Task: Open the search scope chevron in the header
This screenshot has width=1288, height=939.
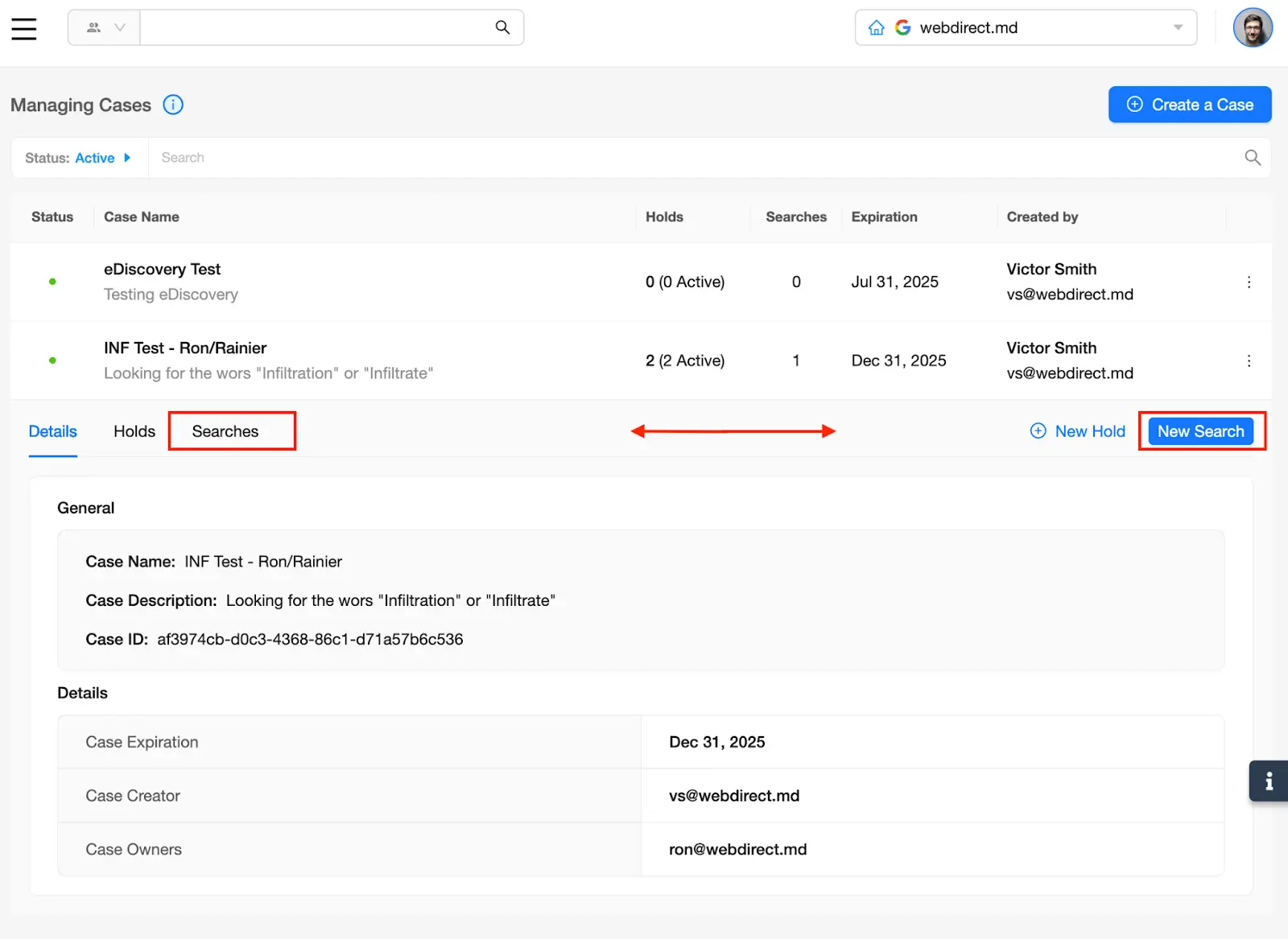Action: (x=122, y=27)
